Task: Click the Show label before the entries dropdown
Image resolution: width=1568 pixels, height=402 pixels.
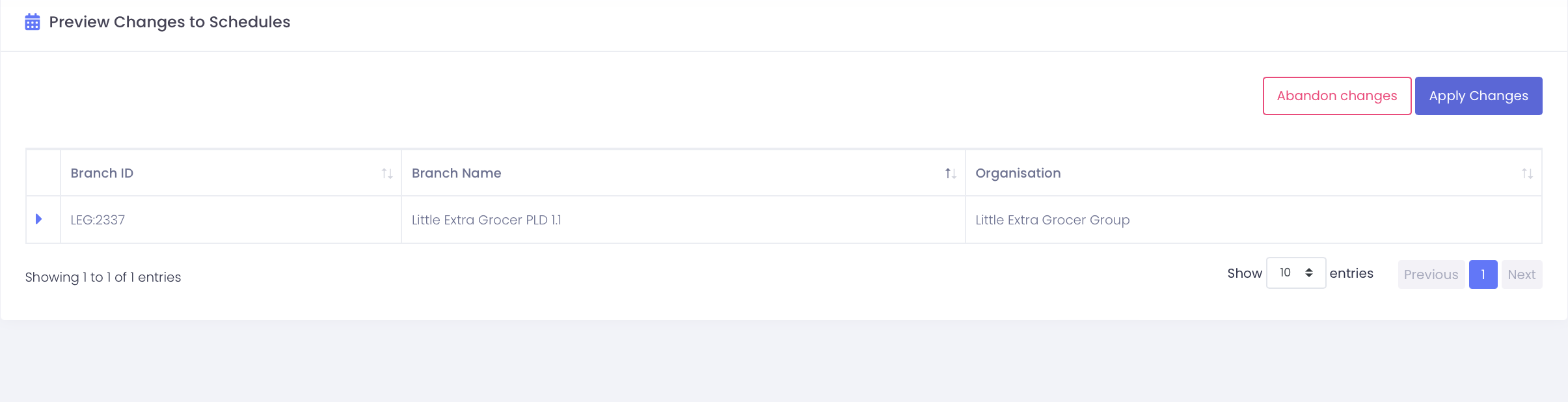Action: [1244, 274]
